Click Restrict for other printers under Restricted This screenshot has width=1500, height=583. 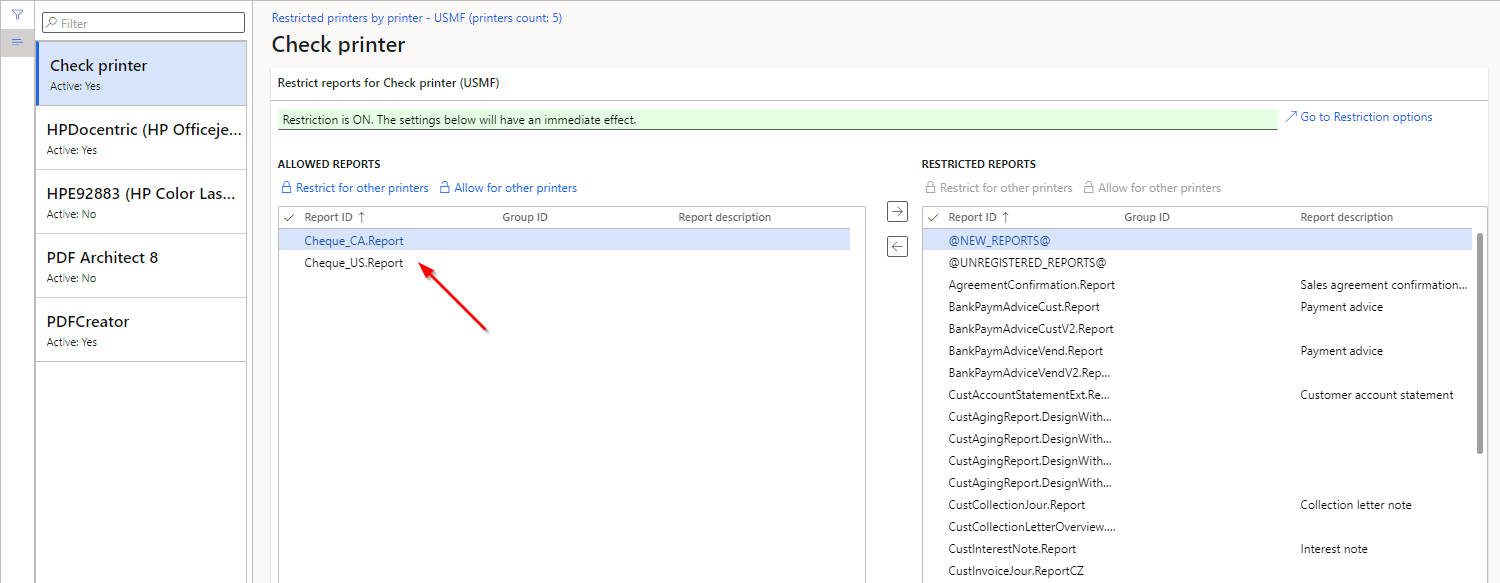click(x=998, y=188)
